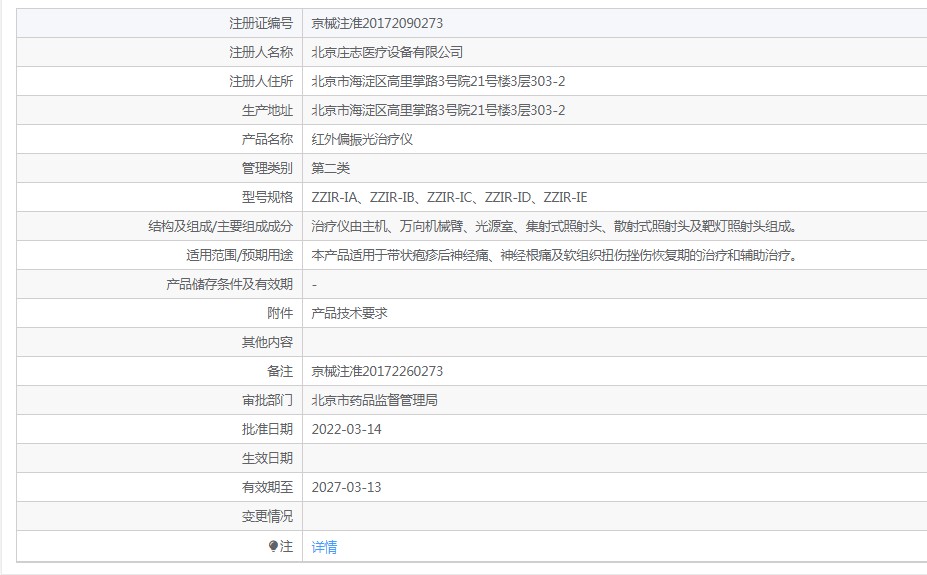Select the 适用范围/预期用途 label

[239, 255]
